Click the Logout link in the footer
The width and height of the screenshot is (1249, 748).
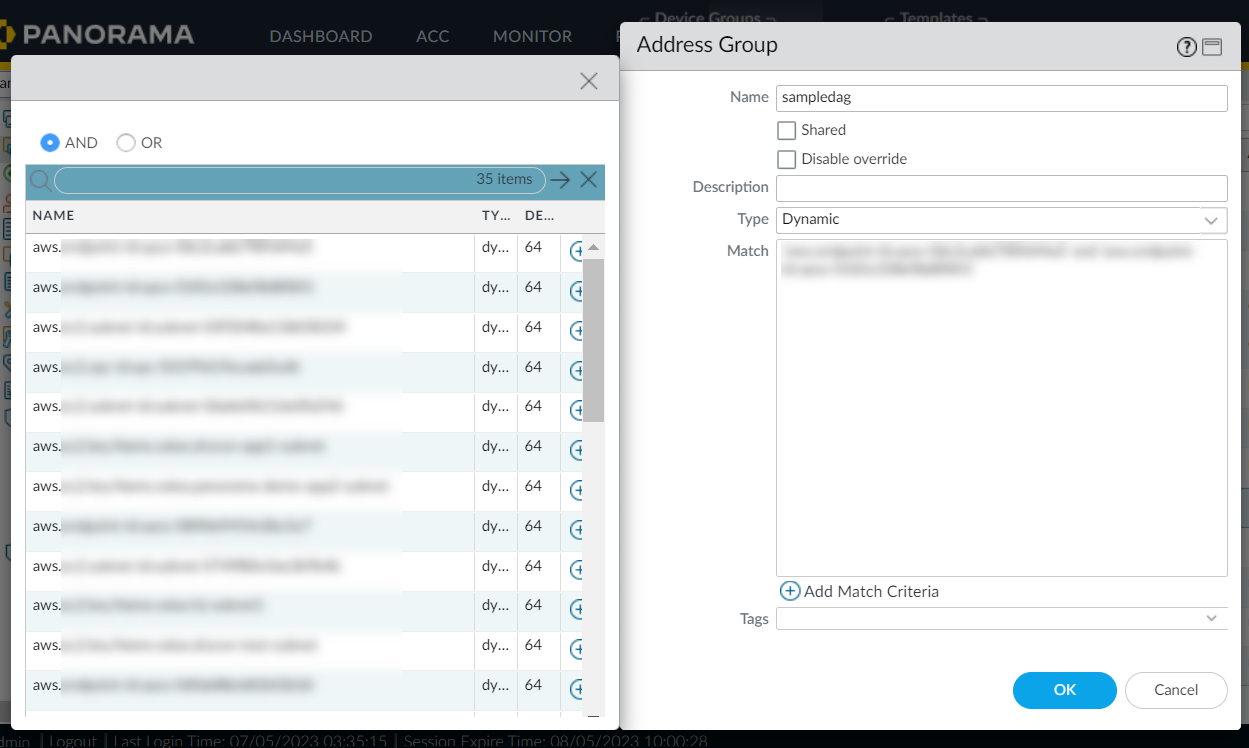[x=72, y=741]
